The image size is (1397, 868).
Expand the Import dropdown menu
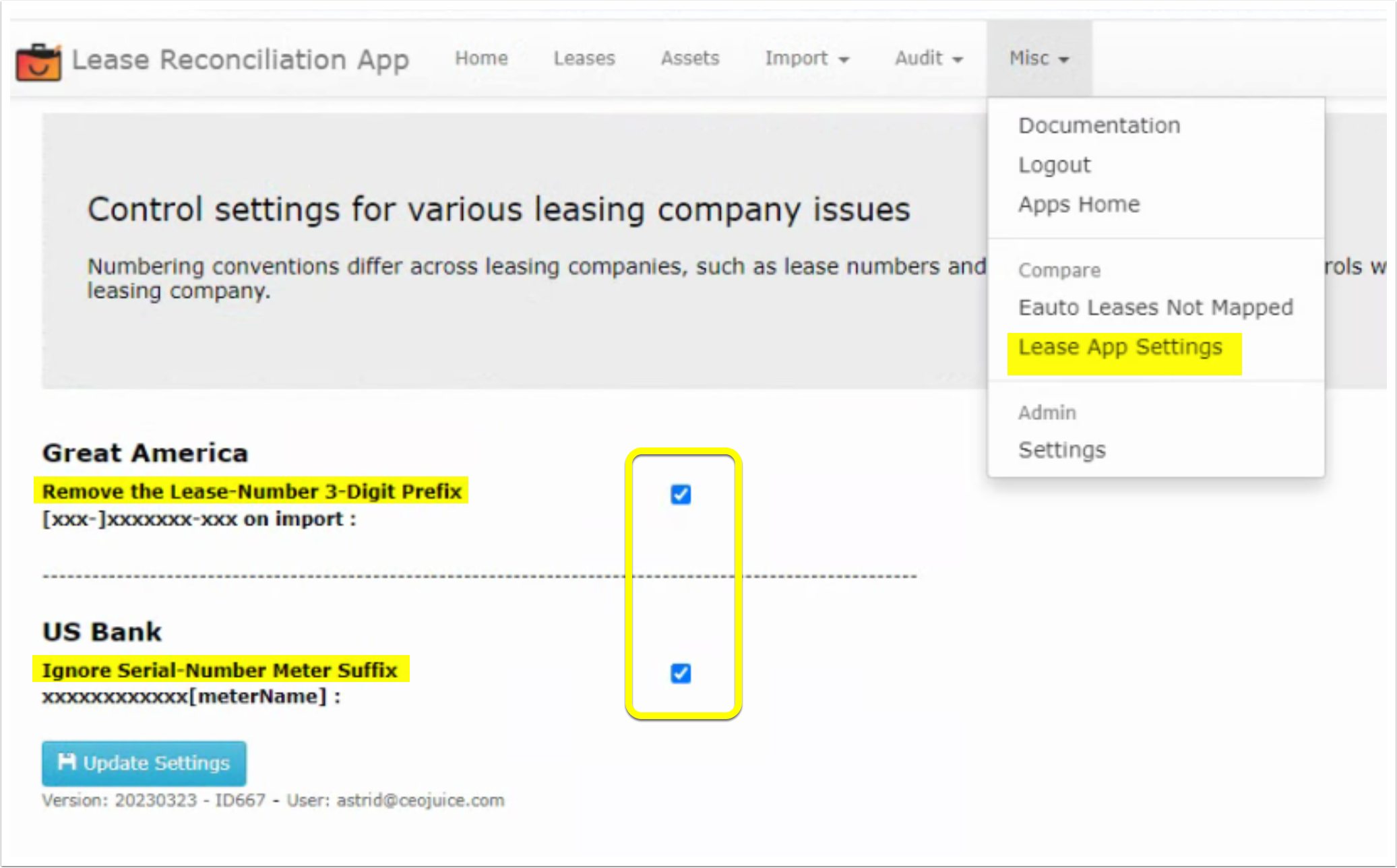coord(807,59)
